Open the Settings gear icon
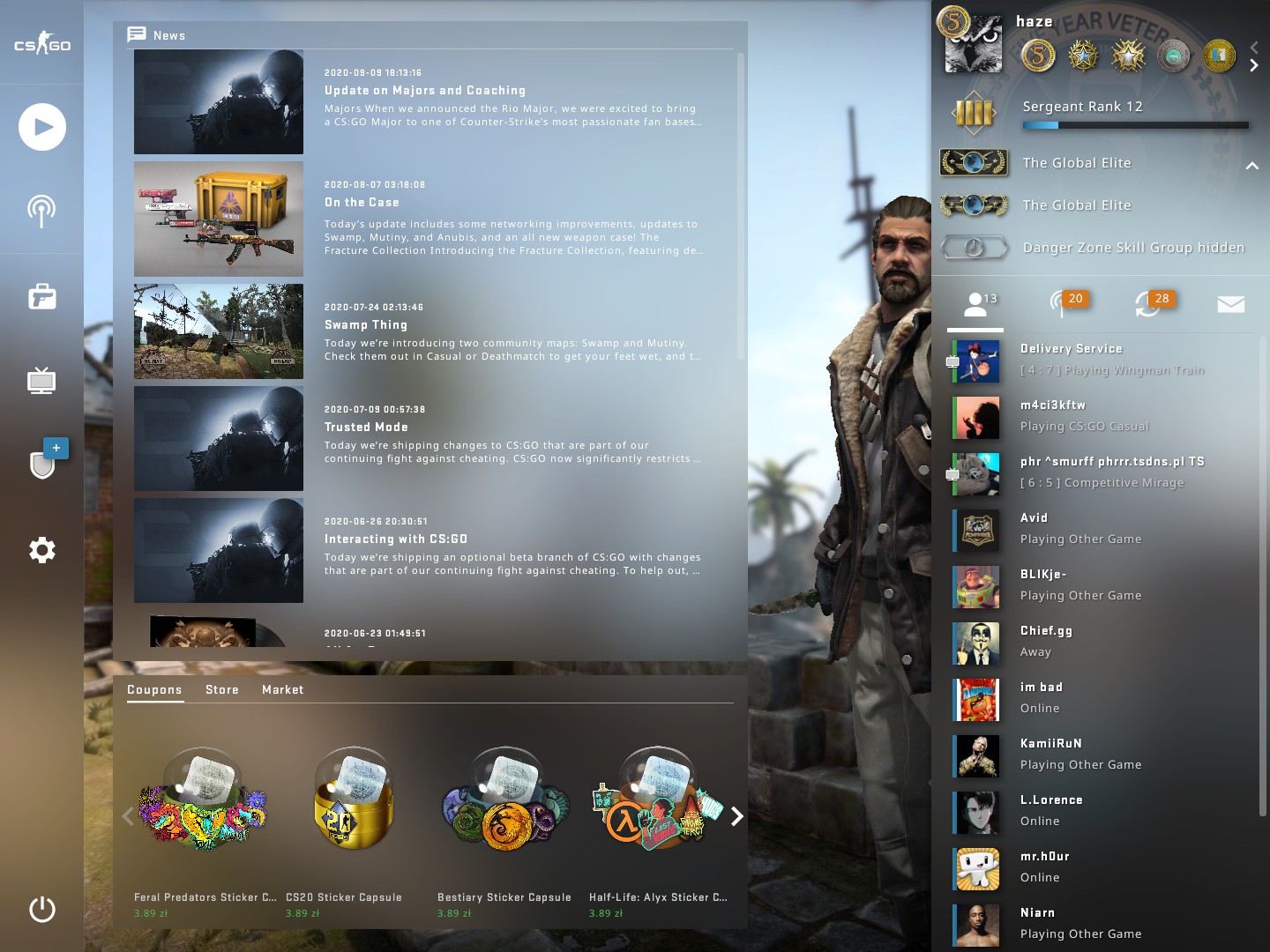This screenshot has width=1270, height=952. click(42, 550)
